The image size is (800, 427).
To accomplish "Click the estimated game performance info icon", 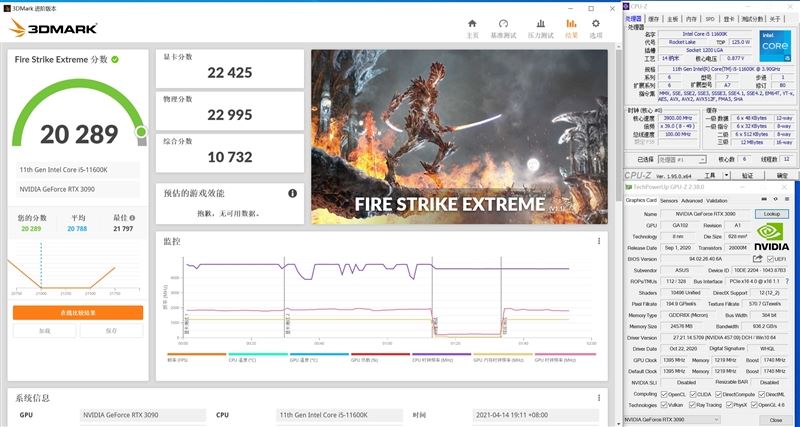I will coord(292,193).
